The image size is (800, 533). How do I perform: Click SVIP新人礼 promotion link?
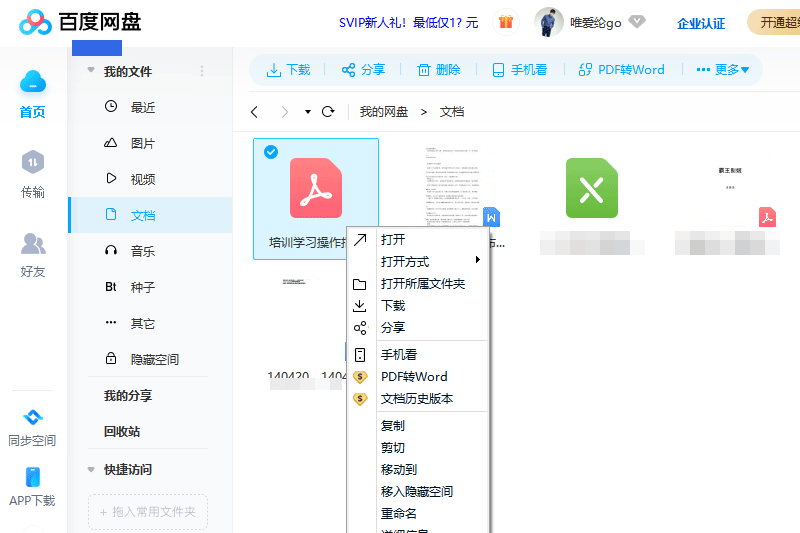tap(409, 23)
